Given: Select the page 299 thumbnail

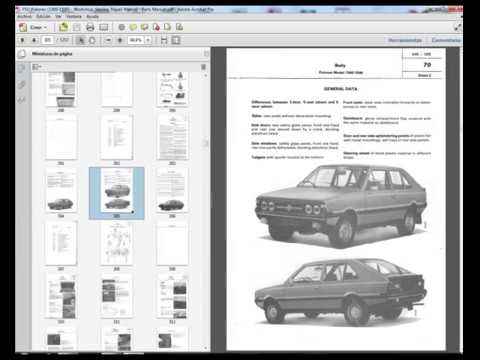Looking at the screenshot, I should point(117,89).
